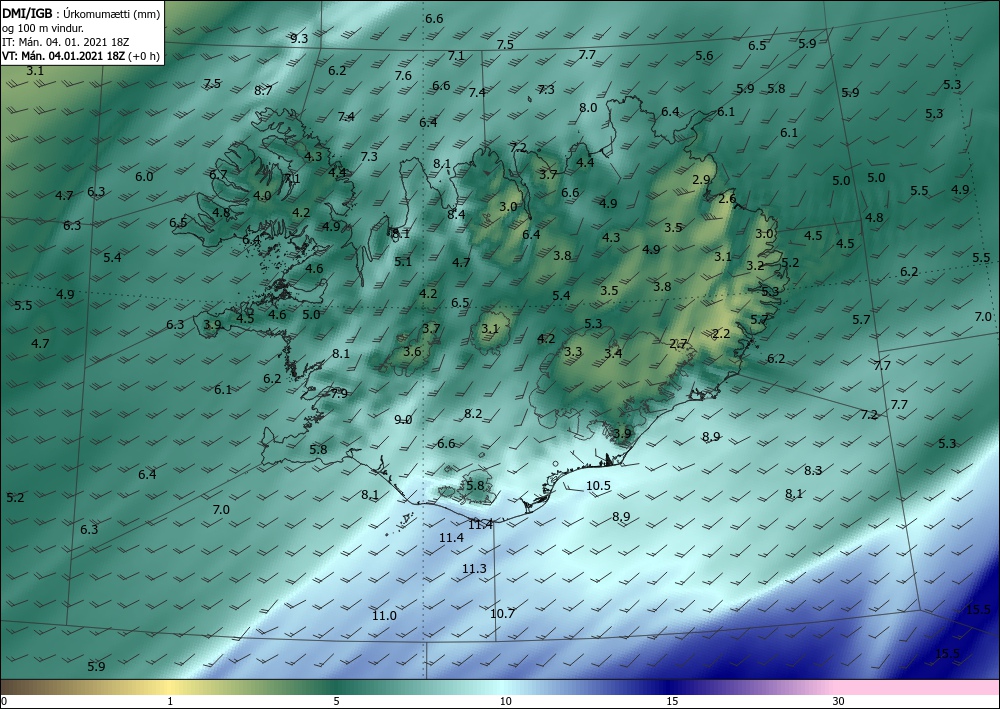The height and width of the screenshot is (709, 1000).
Task: Click the 2.9 value in northeast Iceland
Action: point(702,179)
